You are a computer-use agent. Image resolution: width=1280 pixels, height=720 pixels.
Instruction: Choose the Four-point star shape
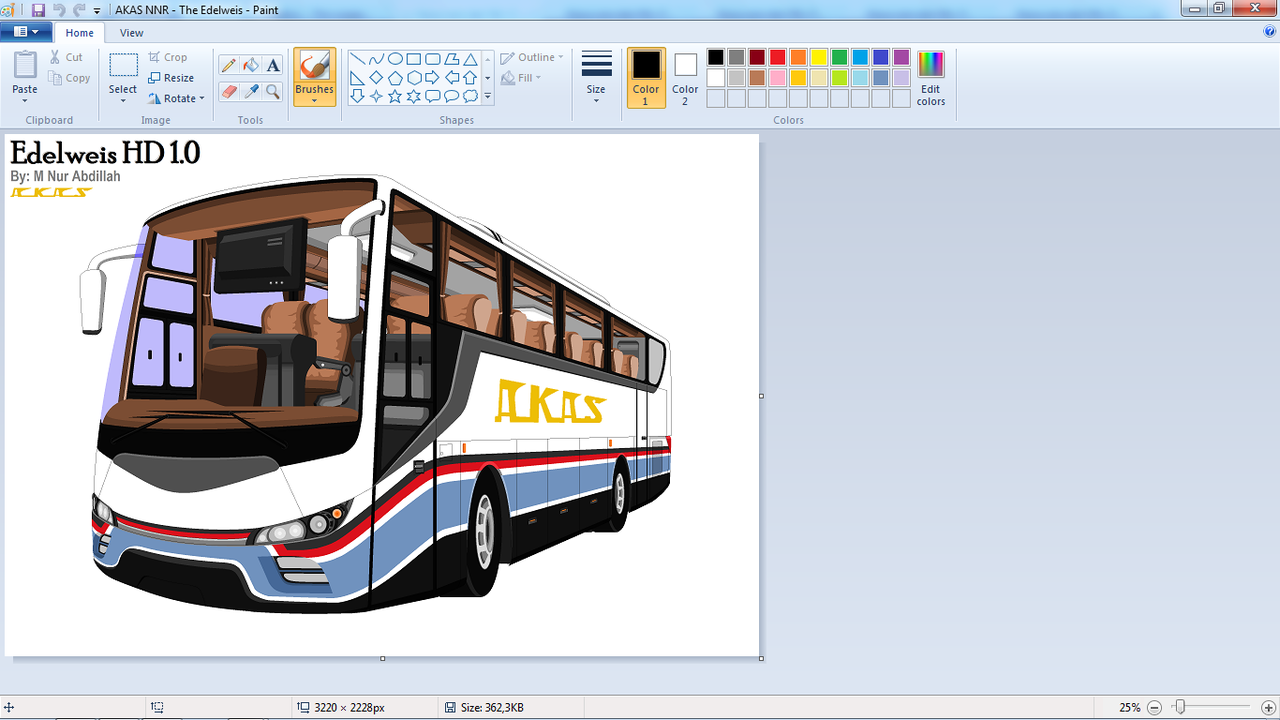point(376,96)
